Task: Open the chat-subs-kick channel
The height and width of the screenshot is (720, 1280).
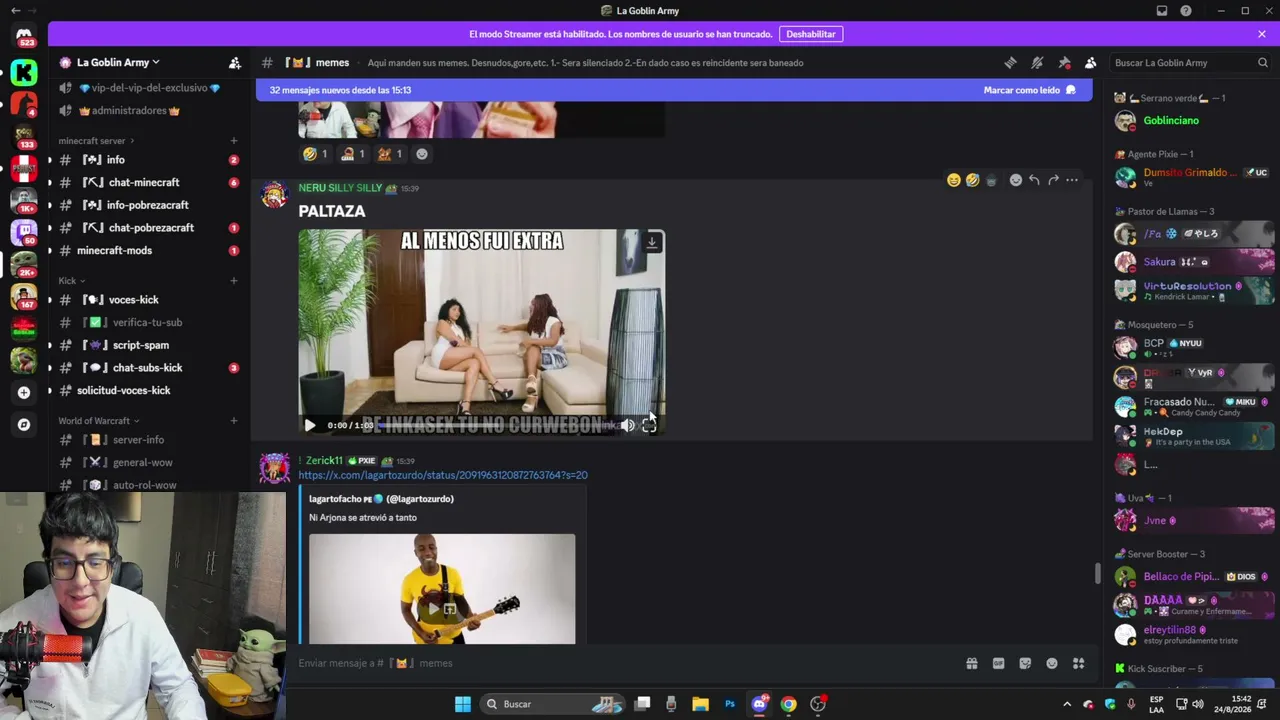Action: pyautogui.click(x=148, y=368)
